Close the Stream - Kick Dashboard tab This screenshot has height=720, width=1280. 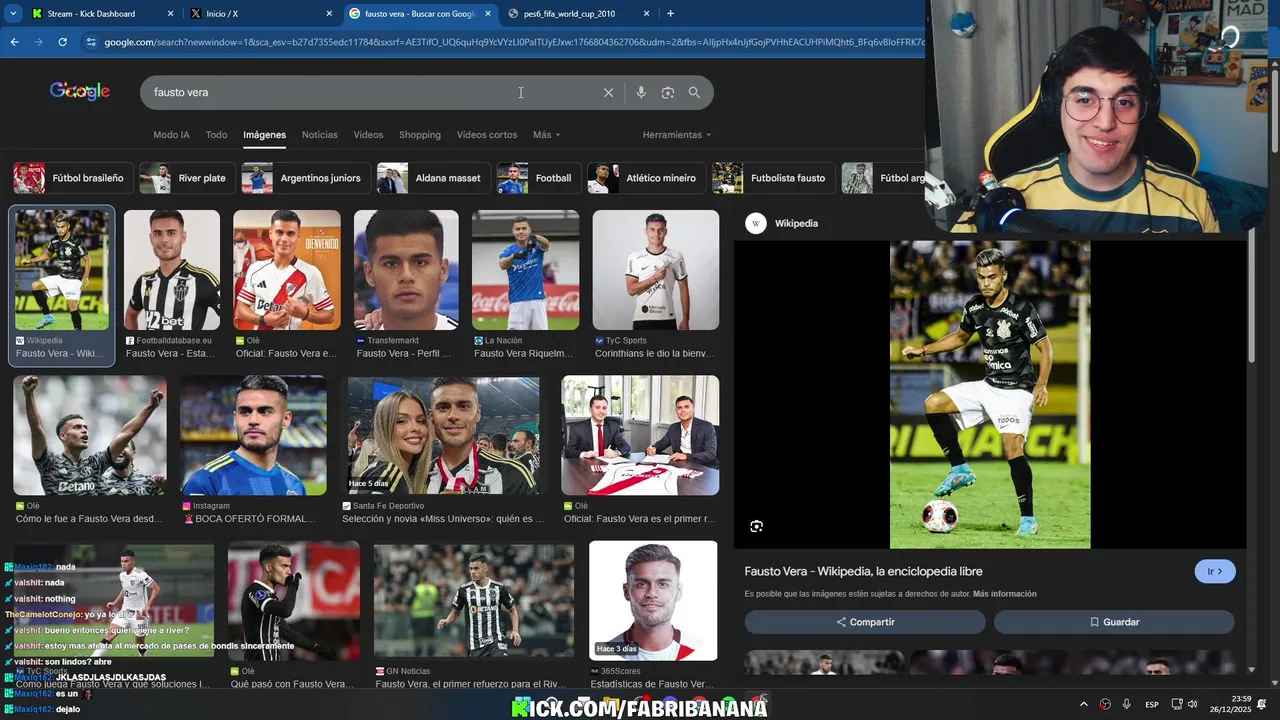pos(170,14)
